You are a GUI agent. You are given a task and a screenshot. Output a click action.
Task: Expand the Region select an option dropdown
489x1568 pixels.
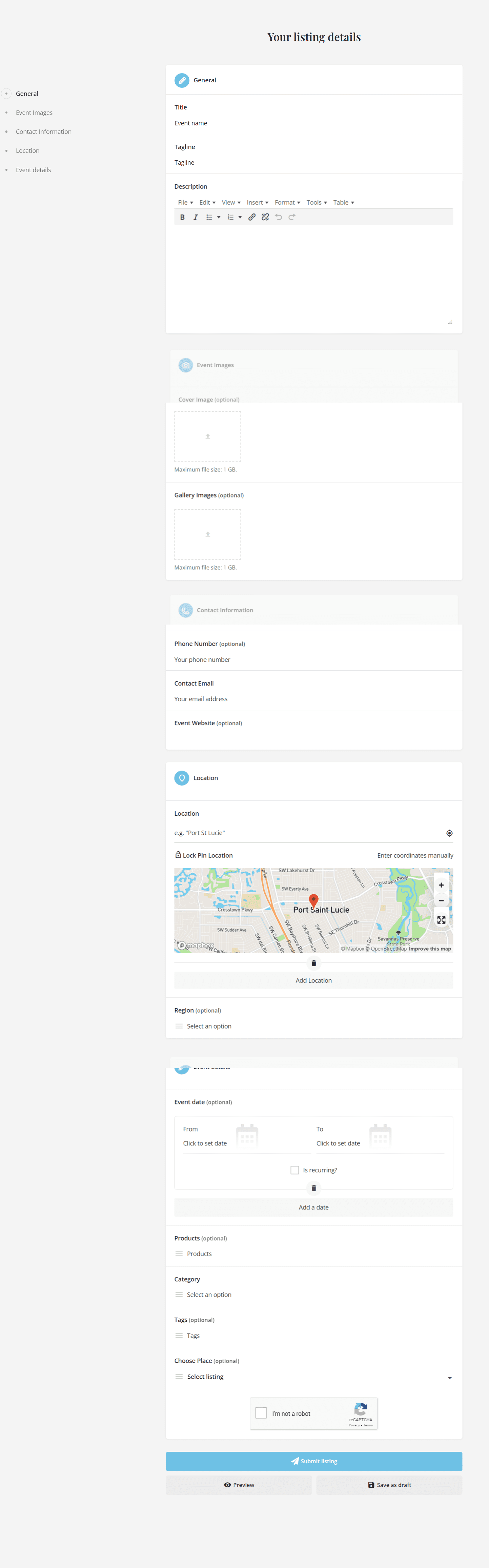(x=313, y=1026)
